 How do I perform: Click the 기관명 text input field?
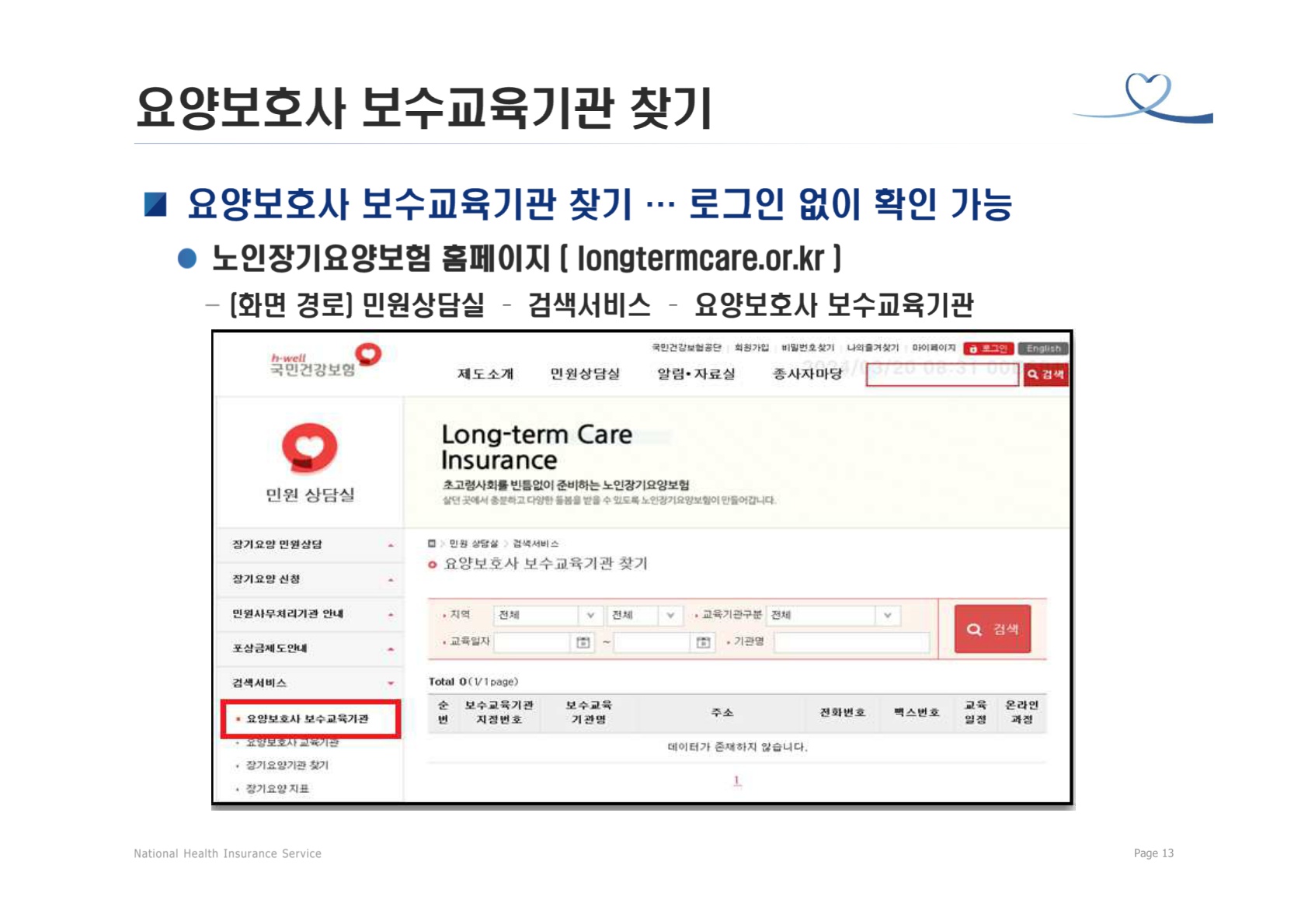tap(851, 642)
